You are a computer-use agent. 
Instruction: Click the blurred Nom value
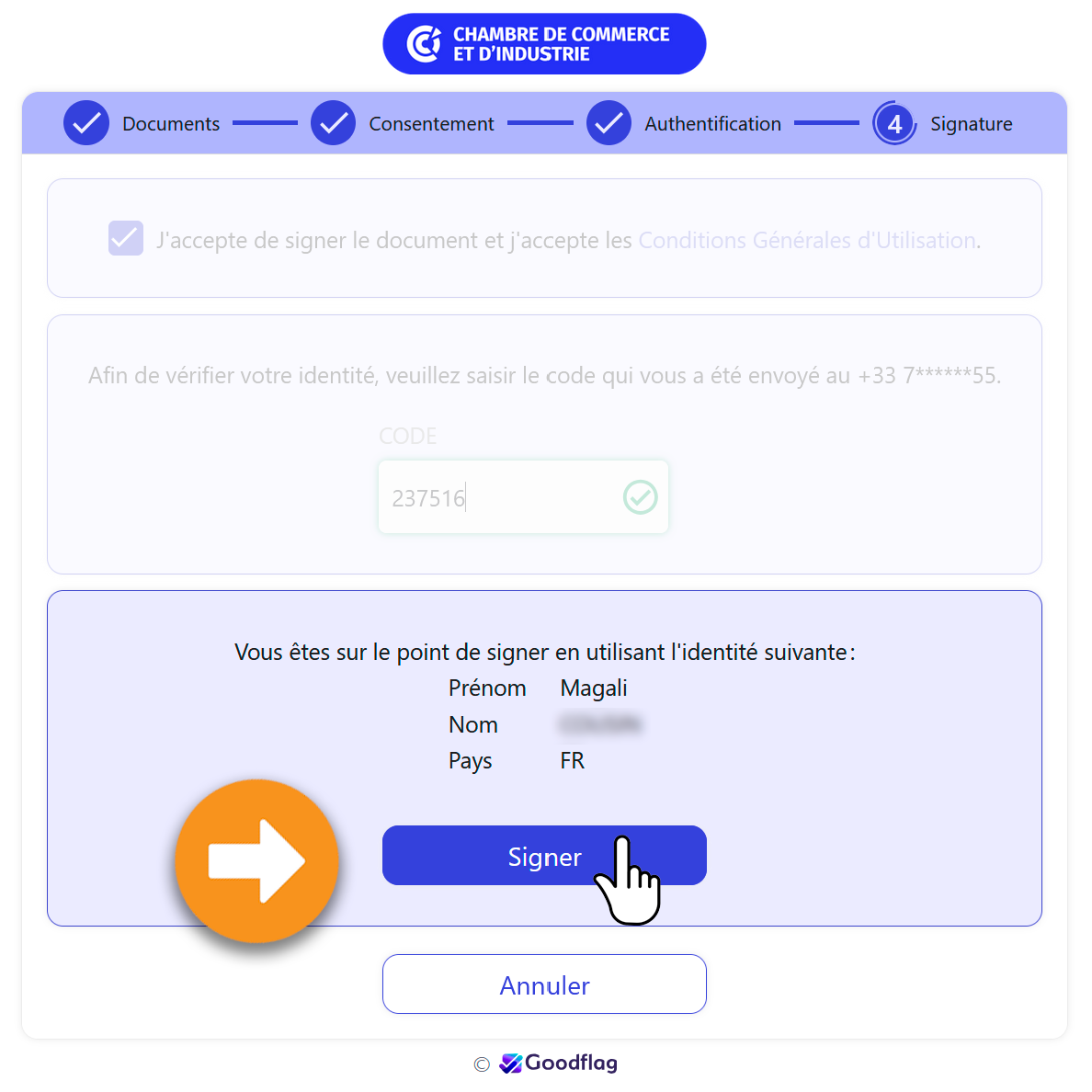pos(599,724)
